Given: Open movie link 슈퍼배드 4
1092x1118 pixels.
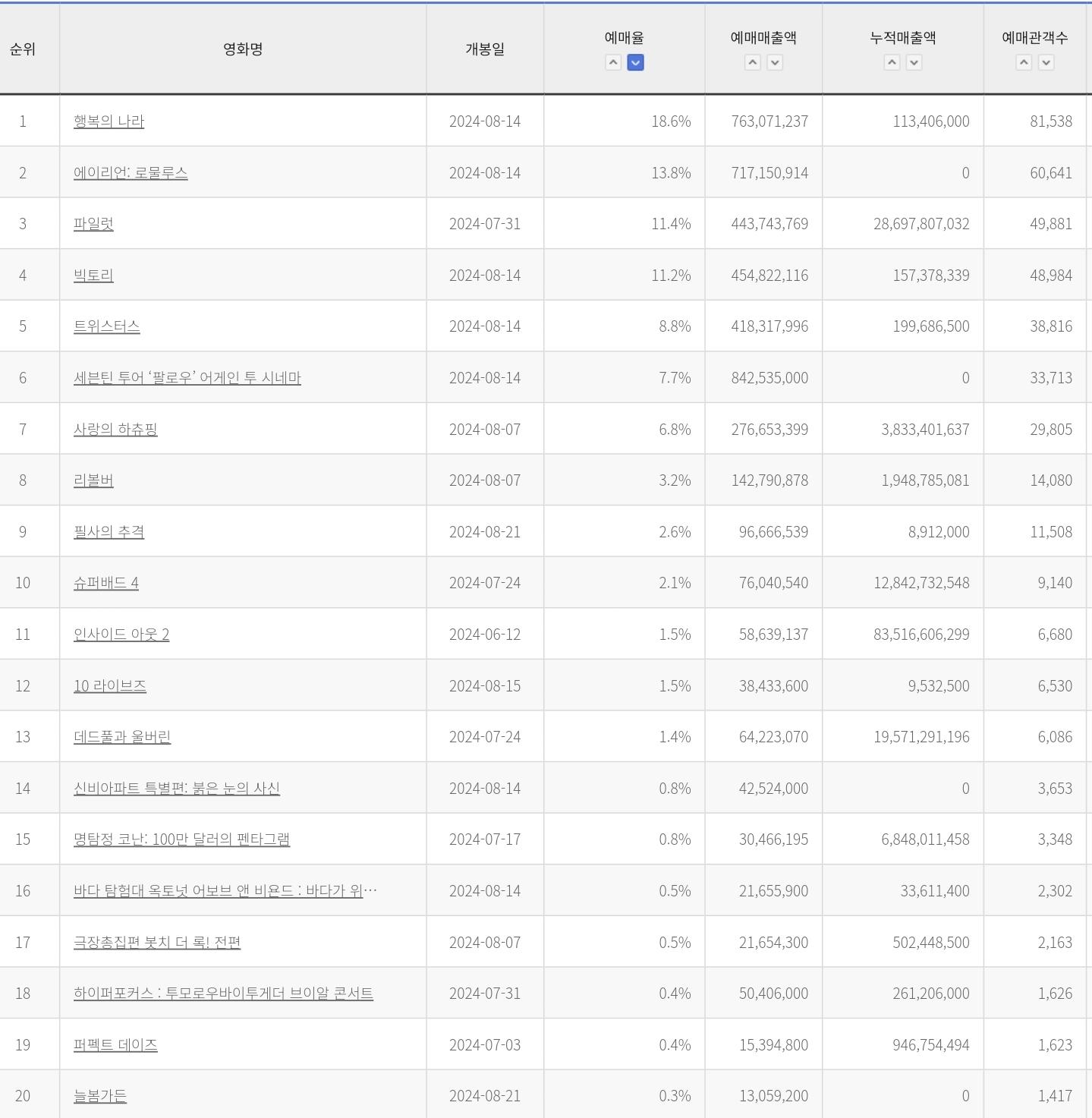Looking at the screenshot, I should click(x=106, y=583).
